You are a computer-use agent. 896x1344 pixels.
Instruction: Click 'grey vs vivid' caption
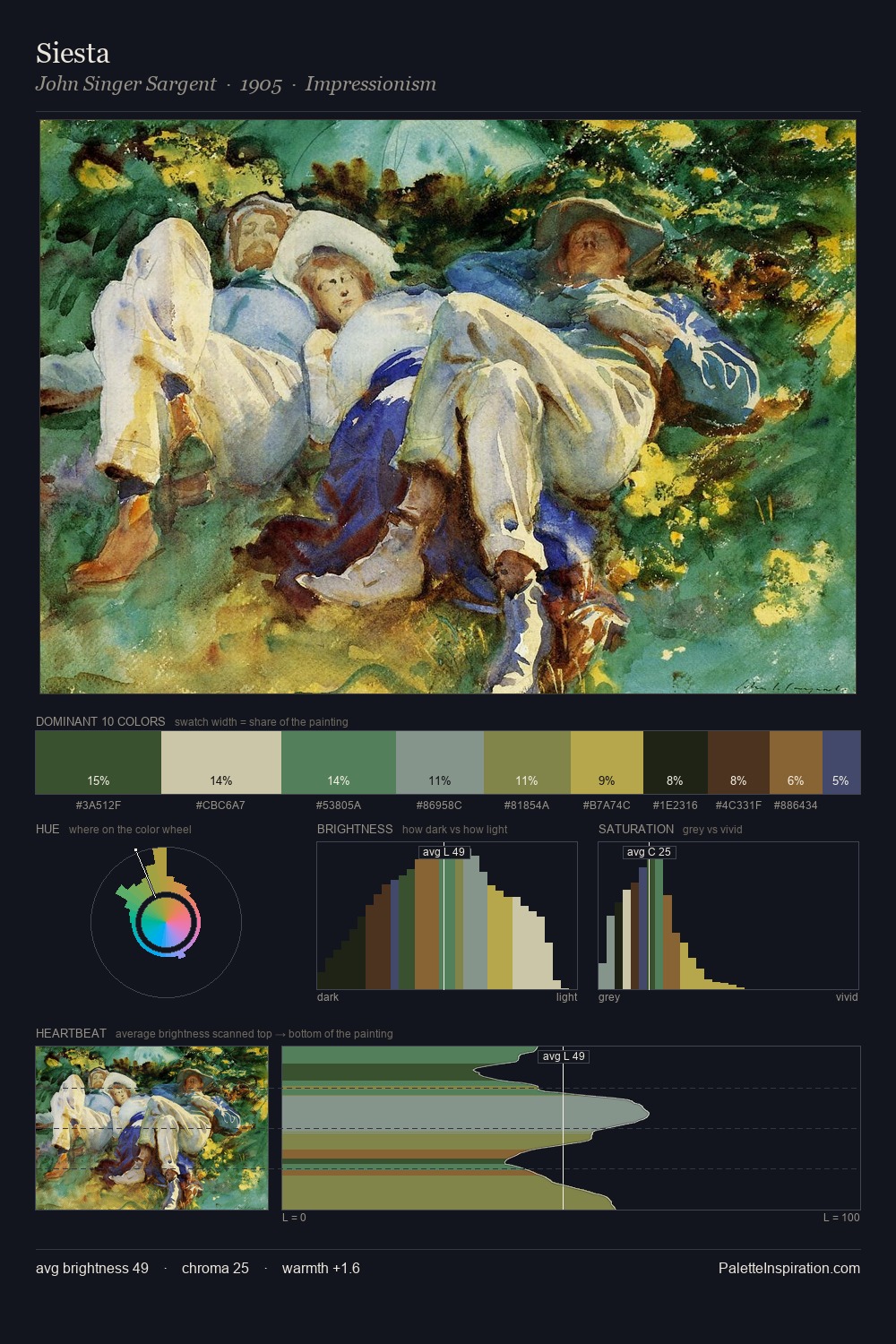tap(712, 830)
